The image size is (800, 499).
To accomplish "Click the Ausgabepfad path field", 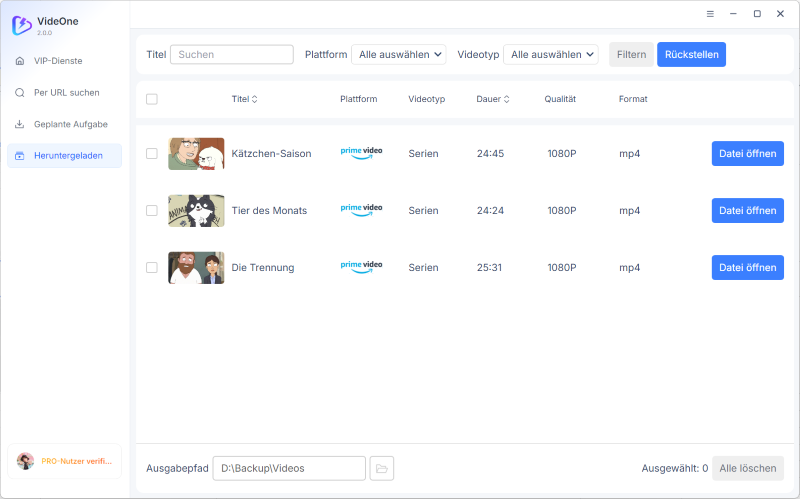I will (289, 468).
